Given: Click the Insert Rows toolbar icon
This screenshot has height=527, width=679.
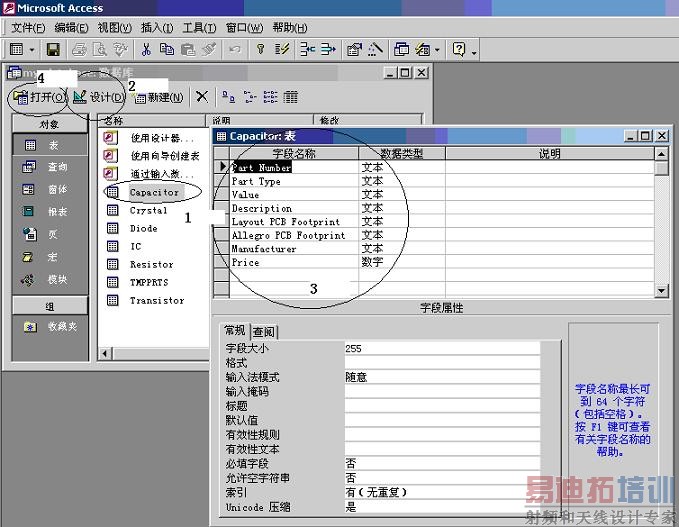Looking at the screenshot, I should [x=307, y=49].
